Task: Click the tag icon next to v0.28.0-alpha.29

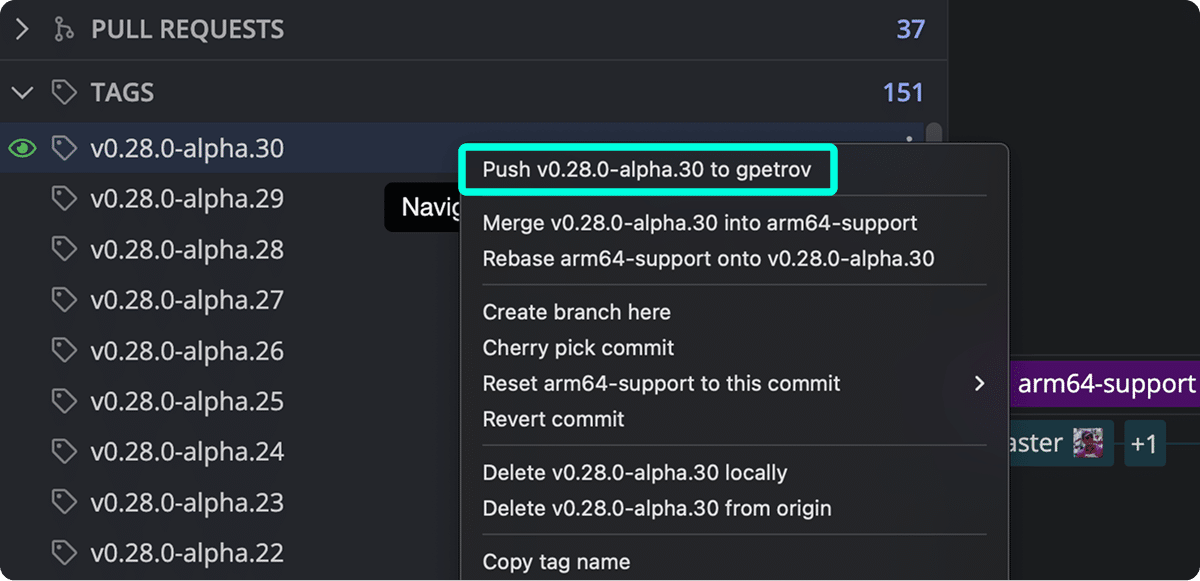Action: click(x=63, y=198)
